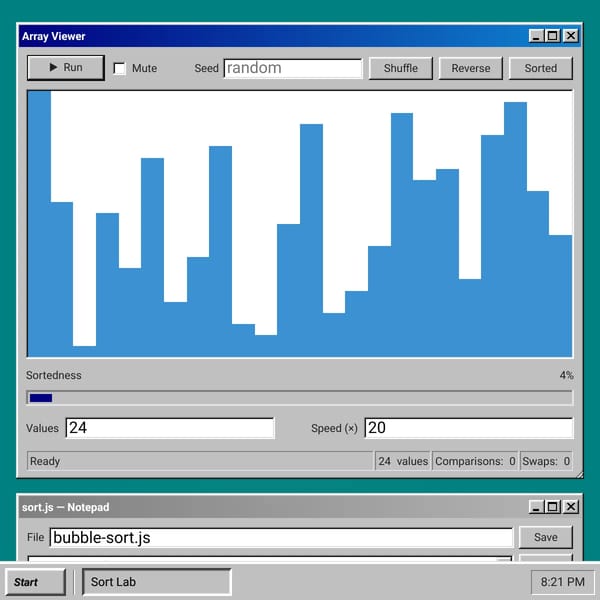600x600 pixels.
Task: Start sorting with the Run button
Action: pyautogui.click(x=66, y=68)
